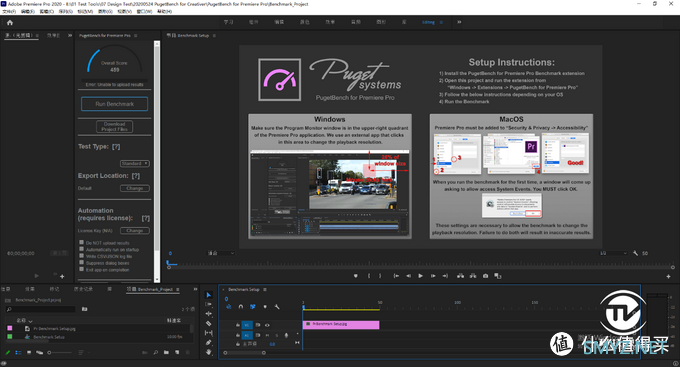Check 'Automatically run on startup'
Screen dimensions: 680x367
point(82,249)
